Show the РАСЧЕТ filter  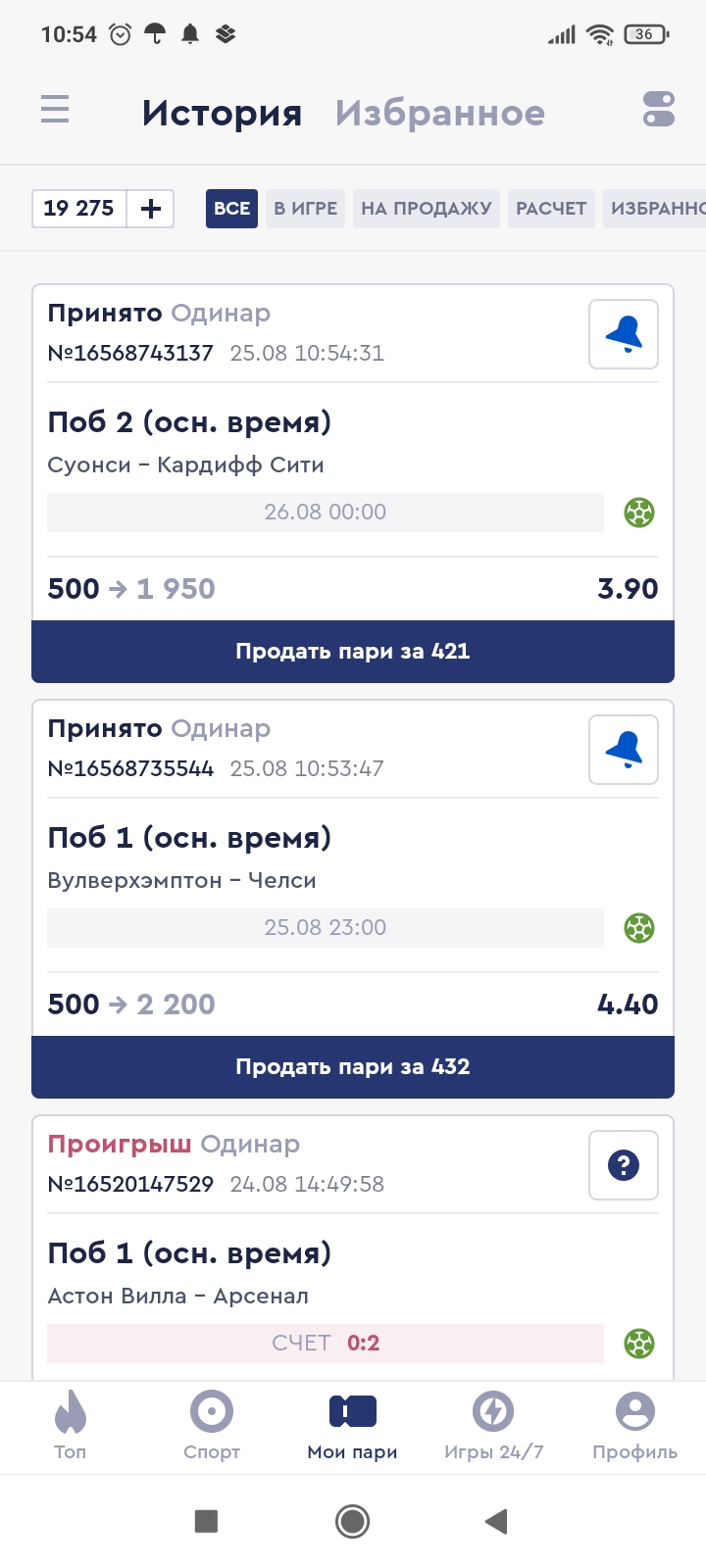[x=551, y=209]
